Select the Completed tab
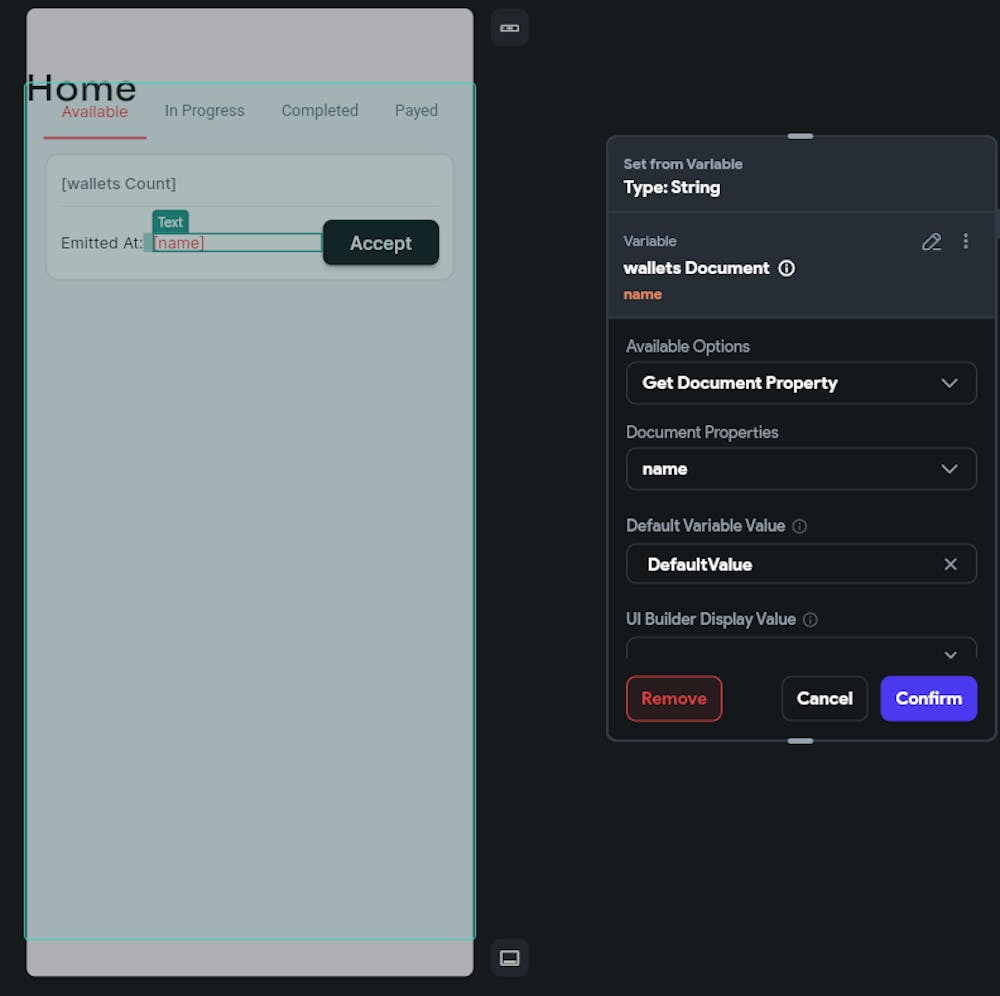1000x996 pixels. (320, 111)
